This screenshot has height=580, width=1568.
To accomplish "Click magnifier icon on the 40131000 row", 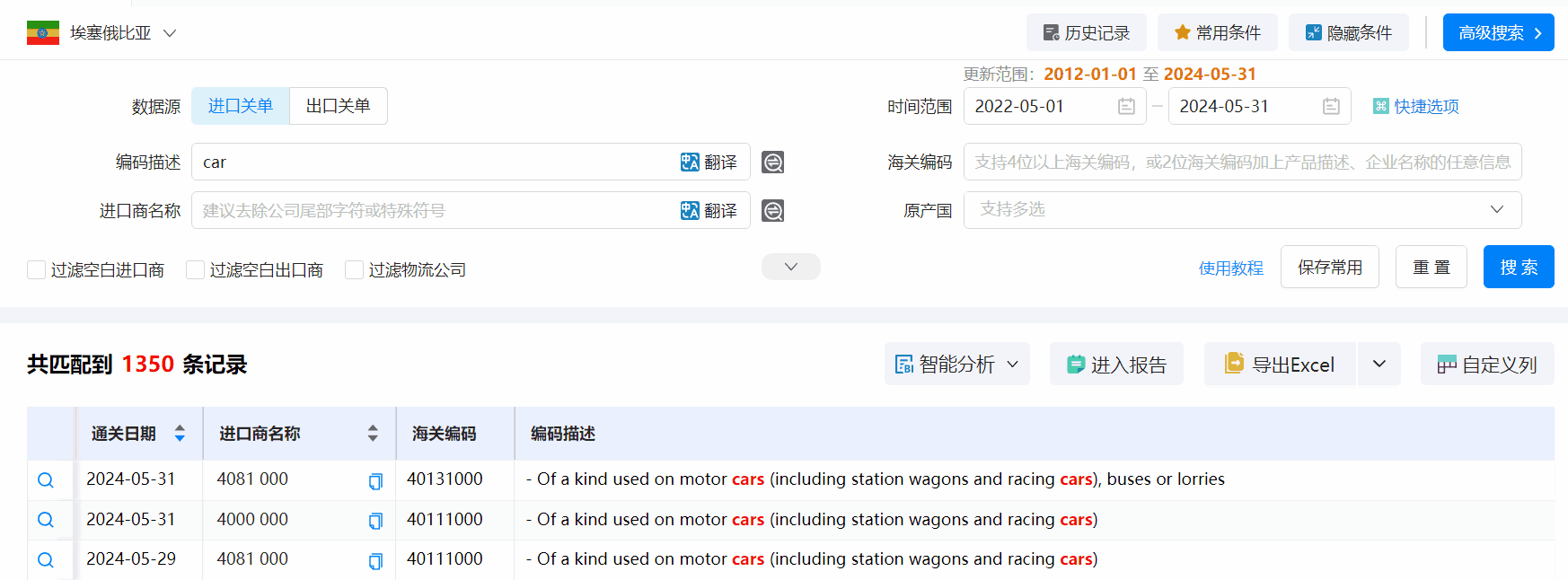I will pyautogui.click(x=46, y=480).
